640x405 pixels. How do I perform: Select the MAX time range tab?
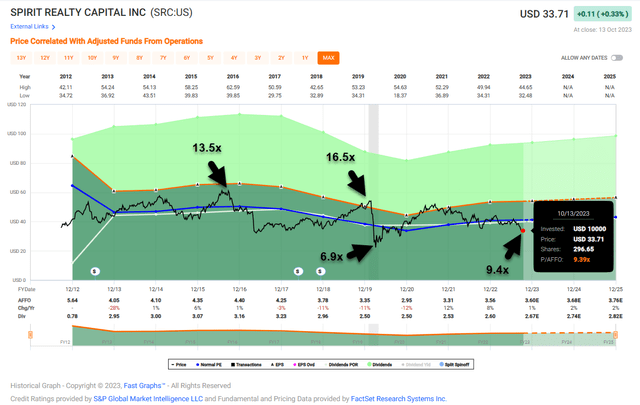pos(327,59)
